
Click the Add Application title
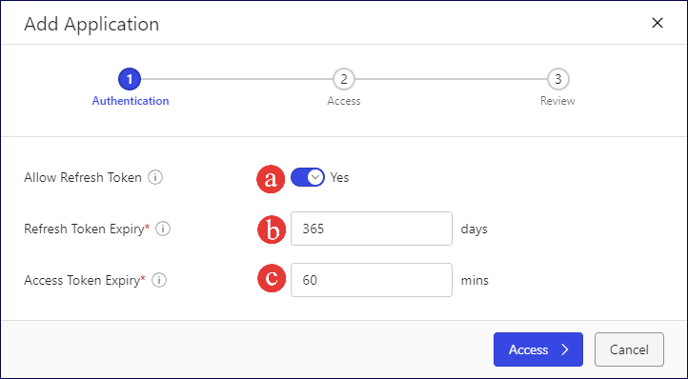tap(92, 24)
